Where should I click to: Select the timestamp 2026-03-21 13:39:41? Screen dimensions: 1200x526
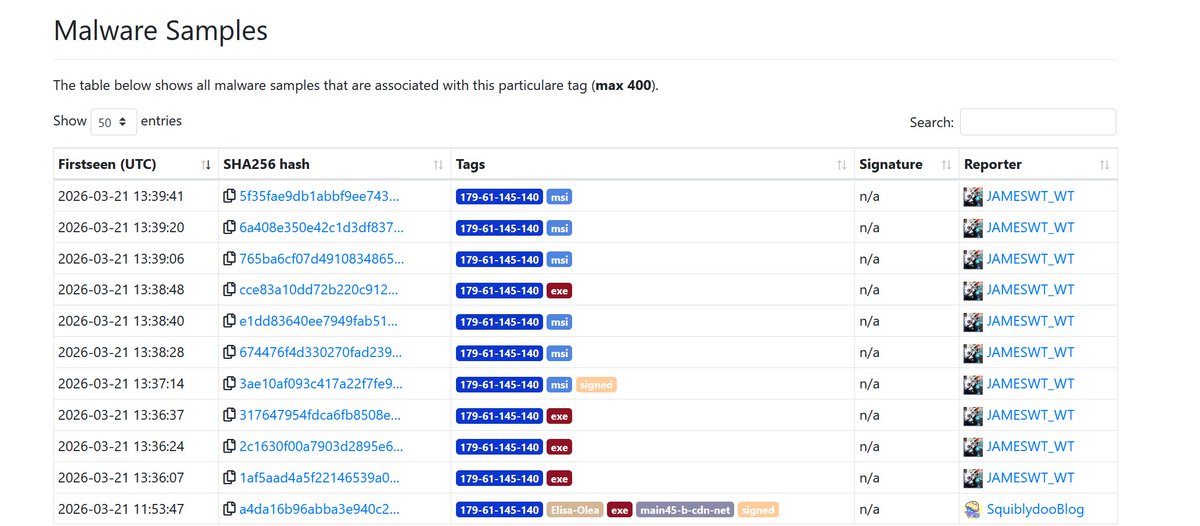[120, 196]
